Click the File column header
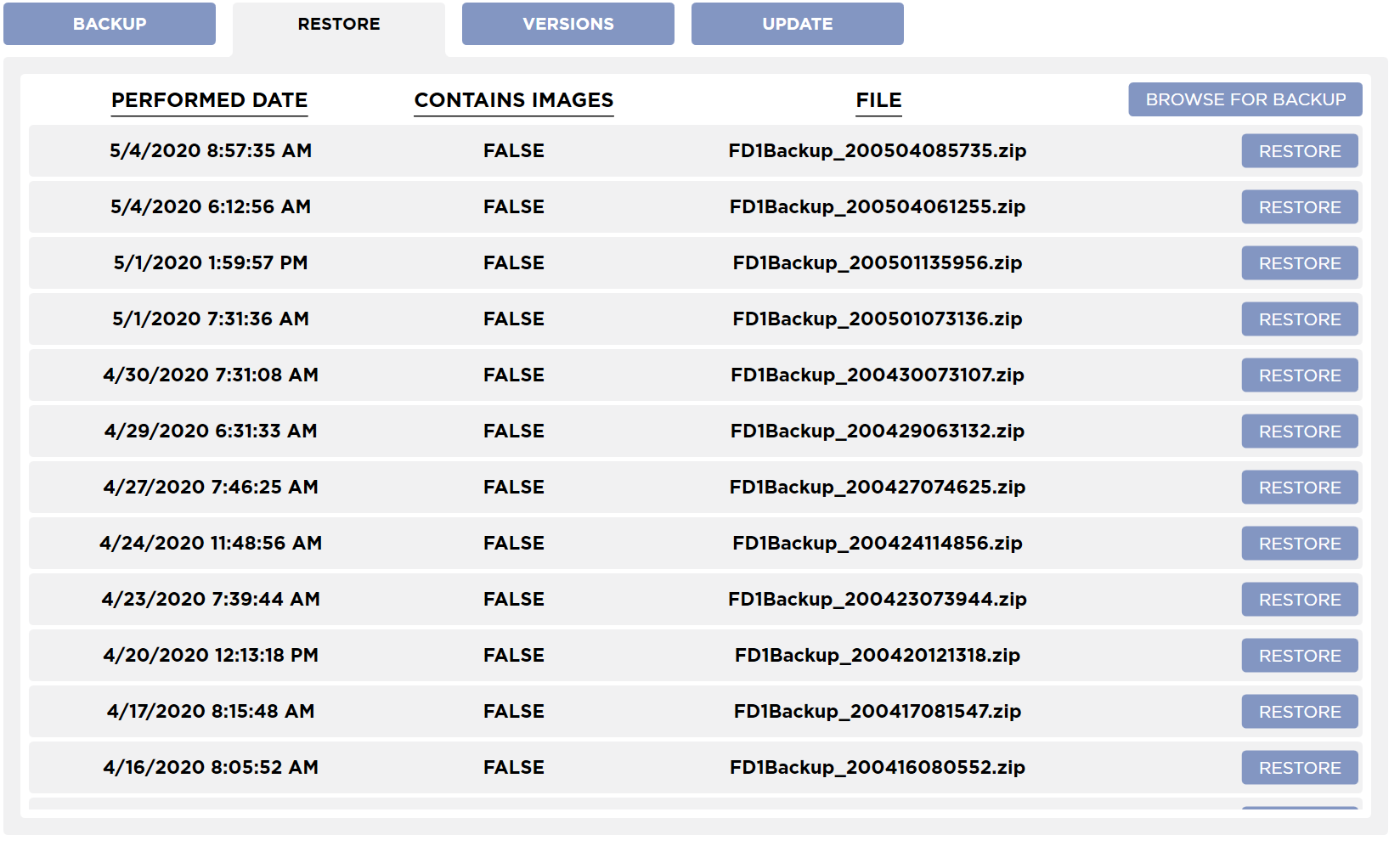 click(878, 100)
